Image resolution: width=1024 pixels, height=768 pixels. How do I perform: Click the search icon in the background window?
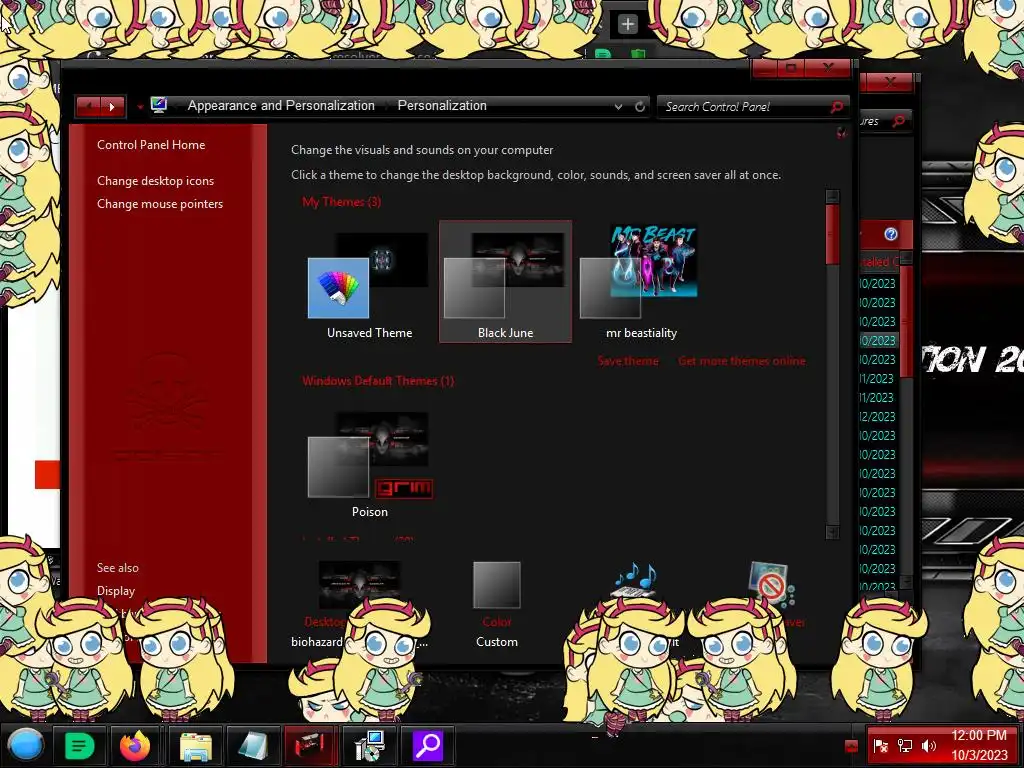click(899, 121)
